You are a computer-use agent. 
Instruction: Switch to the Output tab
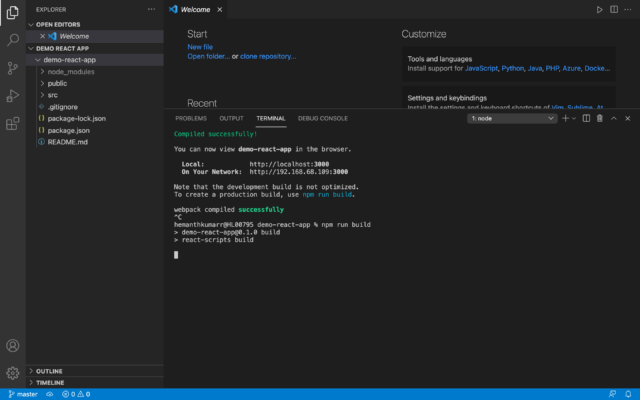231,118
